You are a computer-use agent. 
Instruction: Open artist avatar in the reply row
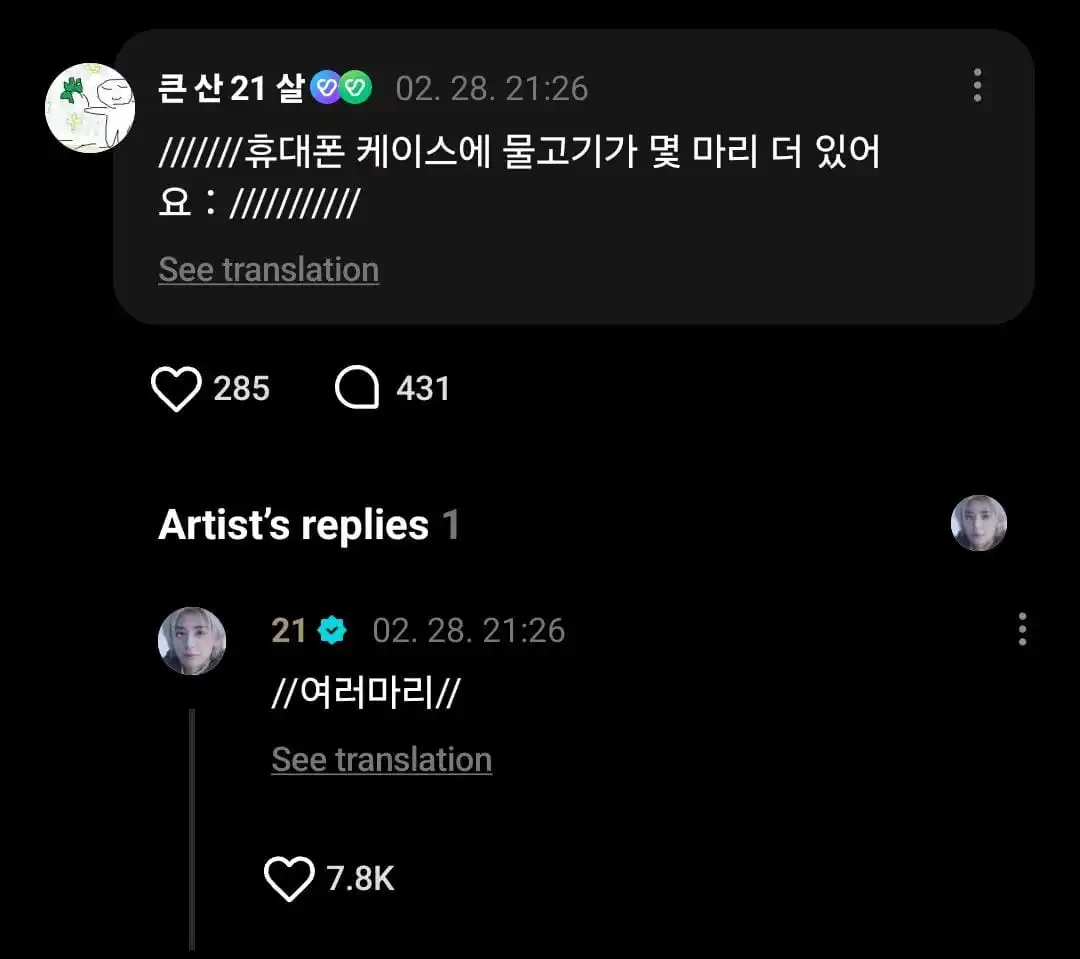(x=192, y=641)
